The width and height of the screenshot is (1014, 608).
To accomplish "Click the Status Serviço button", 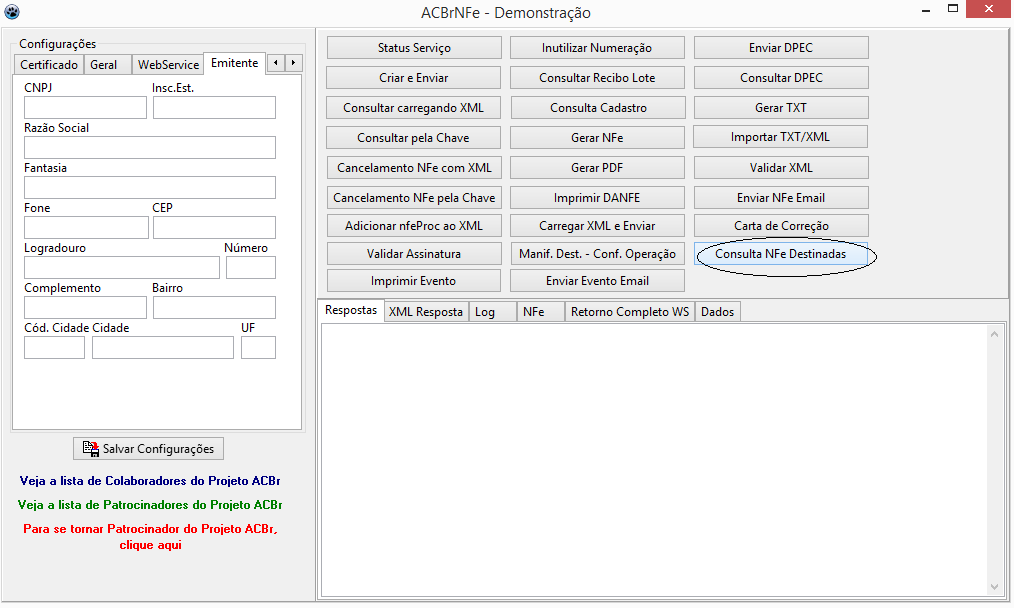I will pyautogui.click(x=414, y=48).
